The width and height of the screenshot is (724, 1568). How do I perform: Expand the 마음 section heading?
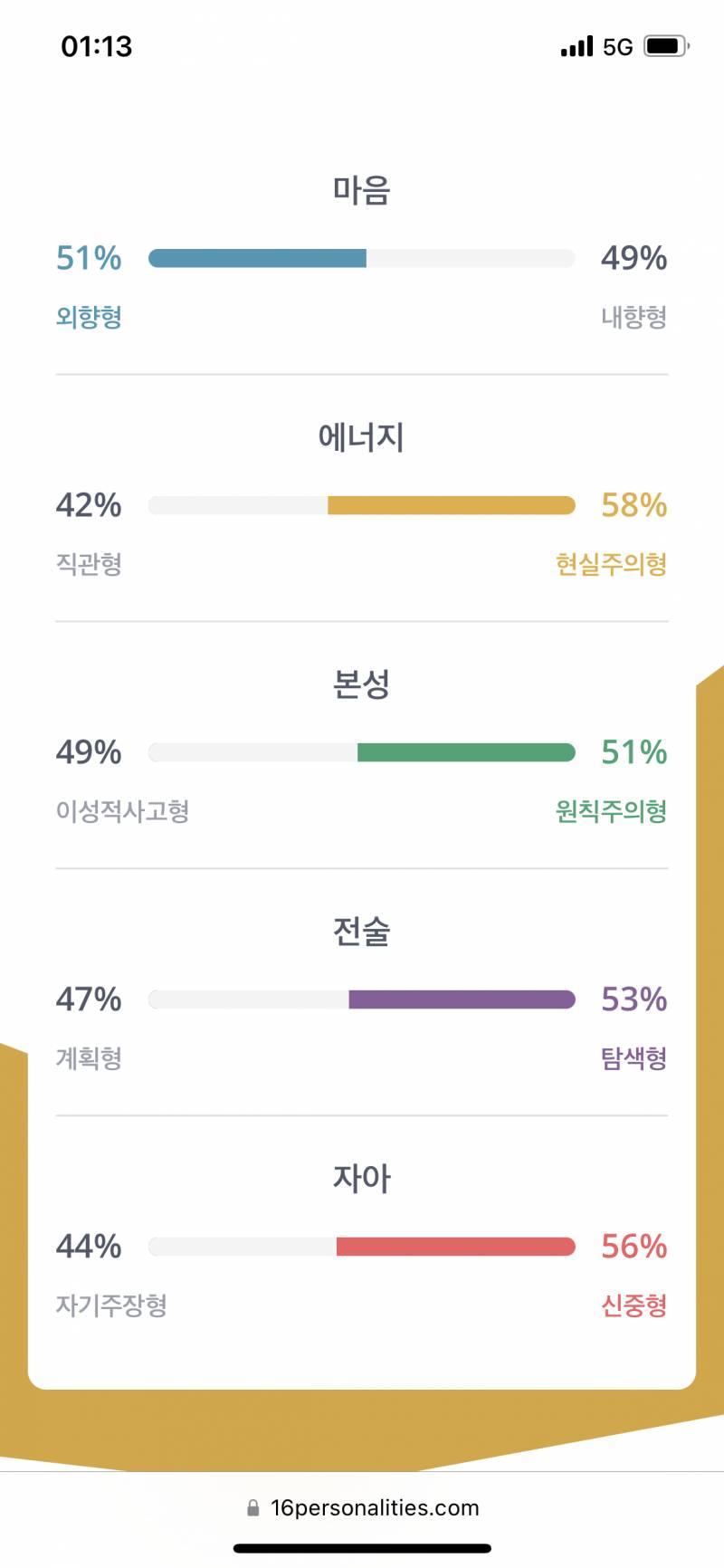[362, 190]
